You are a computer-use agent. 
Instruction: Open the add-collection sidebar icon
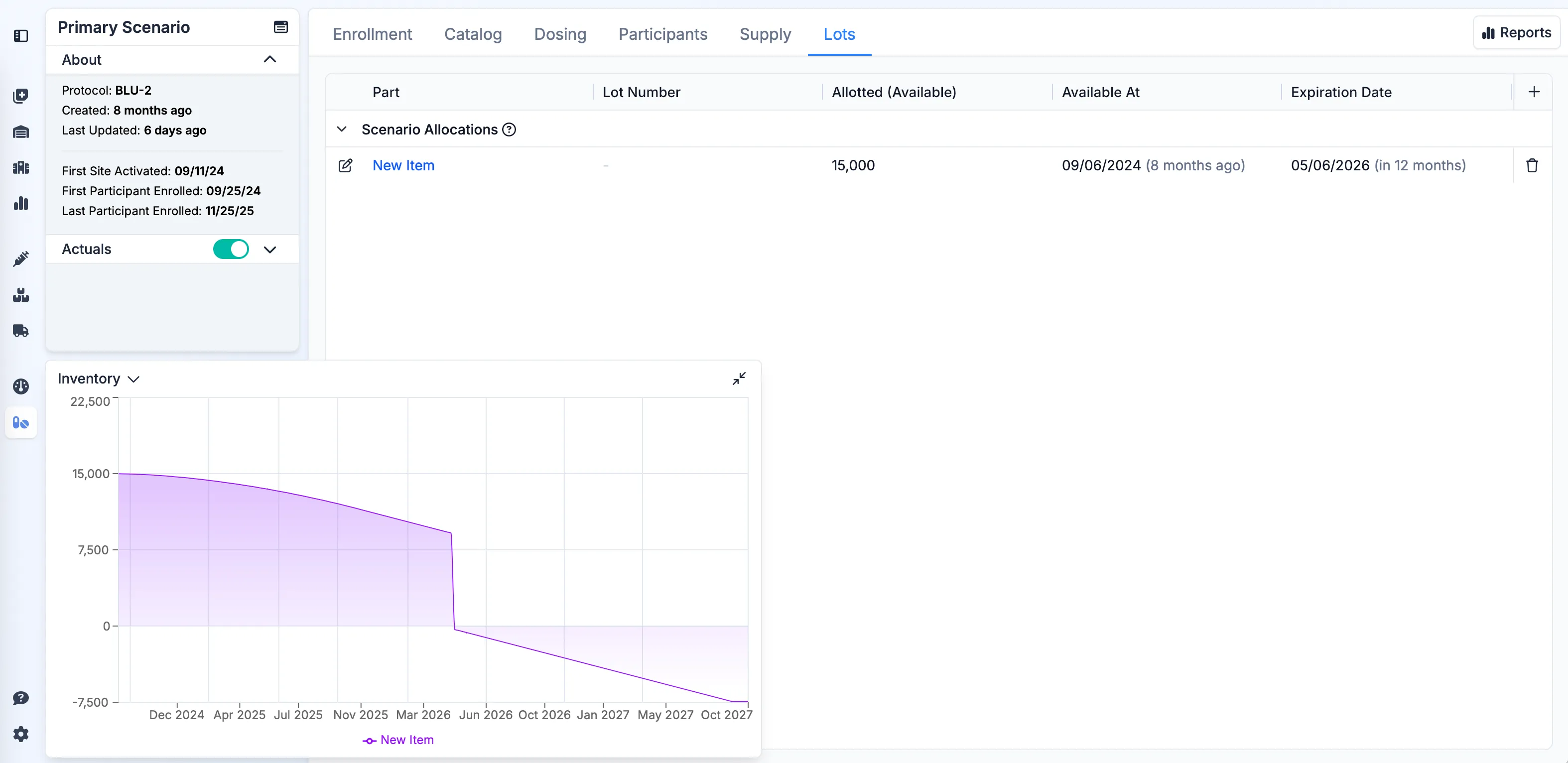tap(21, 96)
